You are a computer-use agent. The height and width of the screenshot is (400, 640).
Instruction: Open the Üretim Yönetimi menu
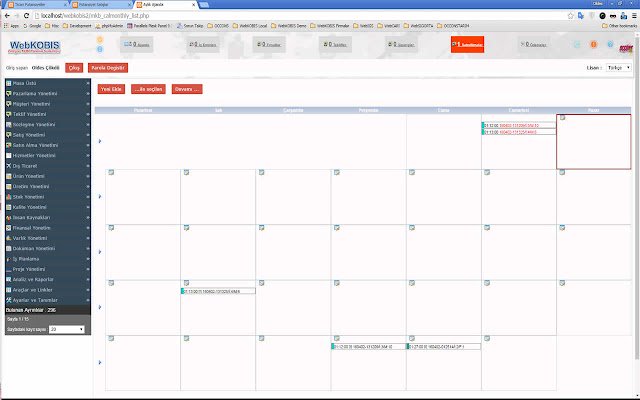[48, 187]
